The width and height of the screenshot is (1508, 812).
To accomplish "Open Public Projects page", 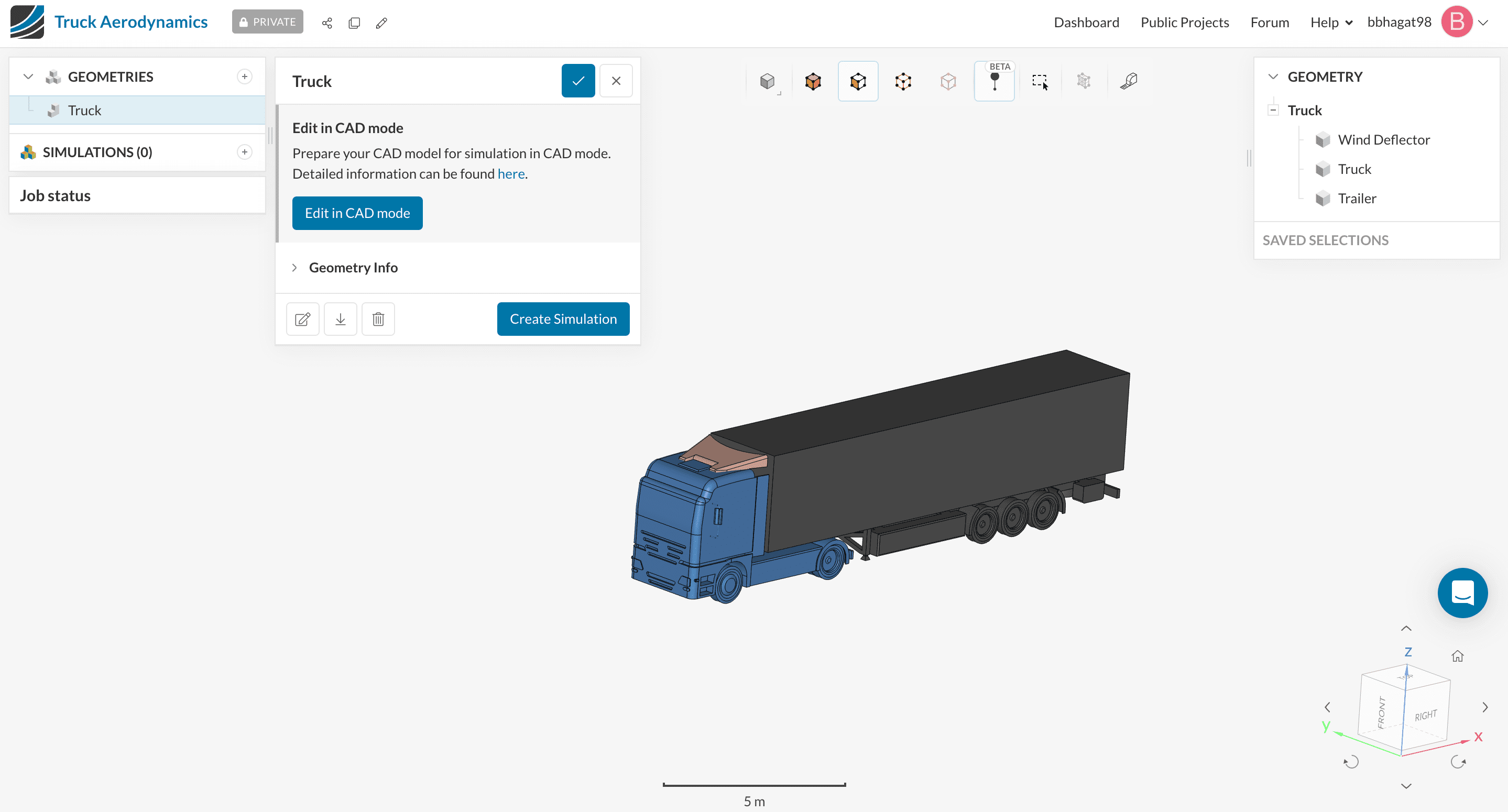I will 1184,22.
